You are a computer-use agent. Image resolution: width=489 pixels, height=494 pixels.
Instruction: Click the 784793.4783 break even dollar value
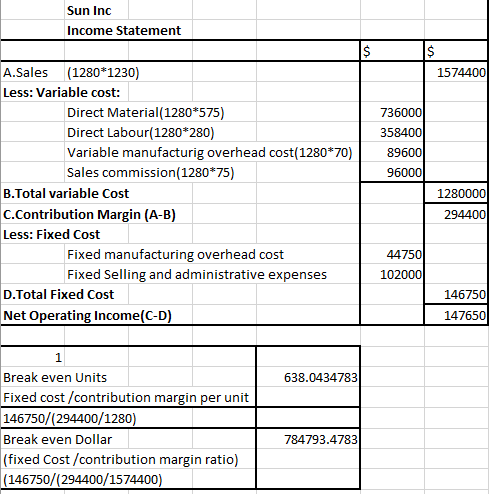[321, 440]
